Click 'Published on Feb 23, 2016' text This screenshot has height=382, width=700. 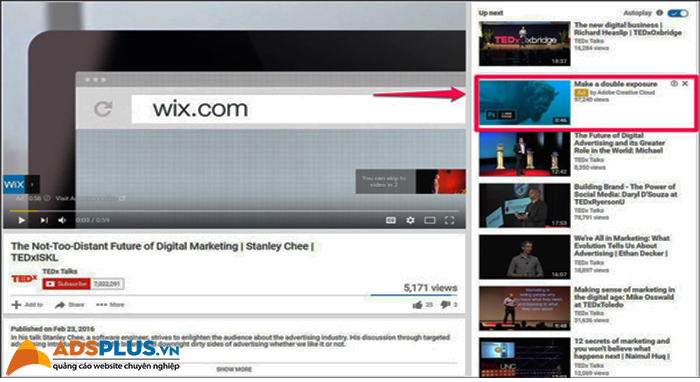point(53,329)
